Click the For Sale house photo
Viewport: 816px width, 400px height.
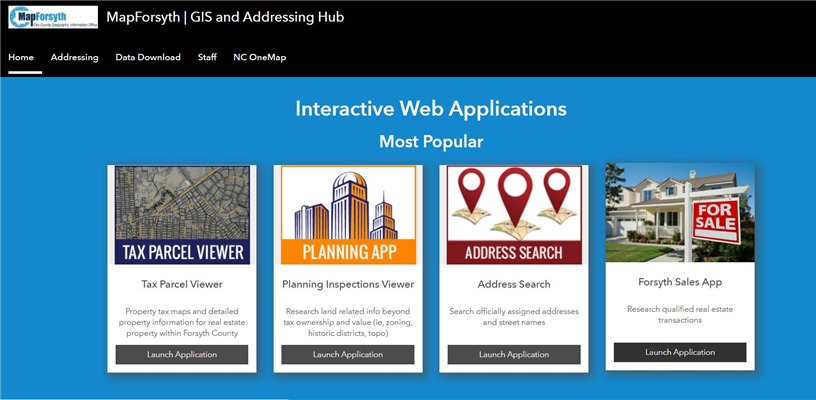[680, 213]
